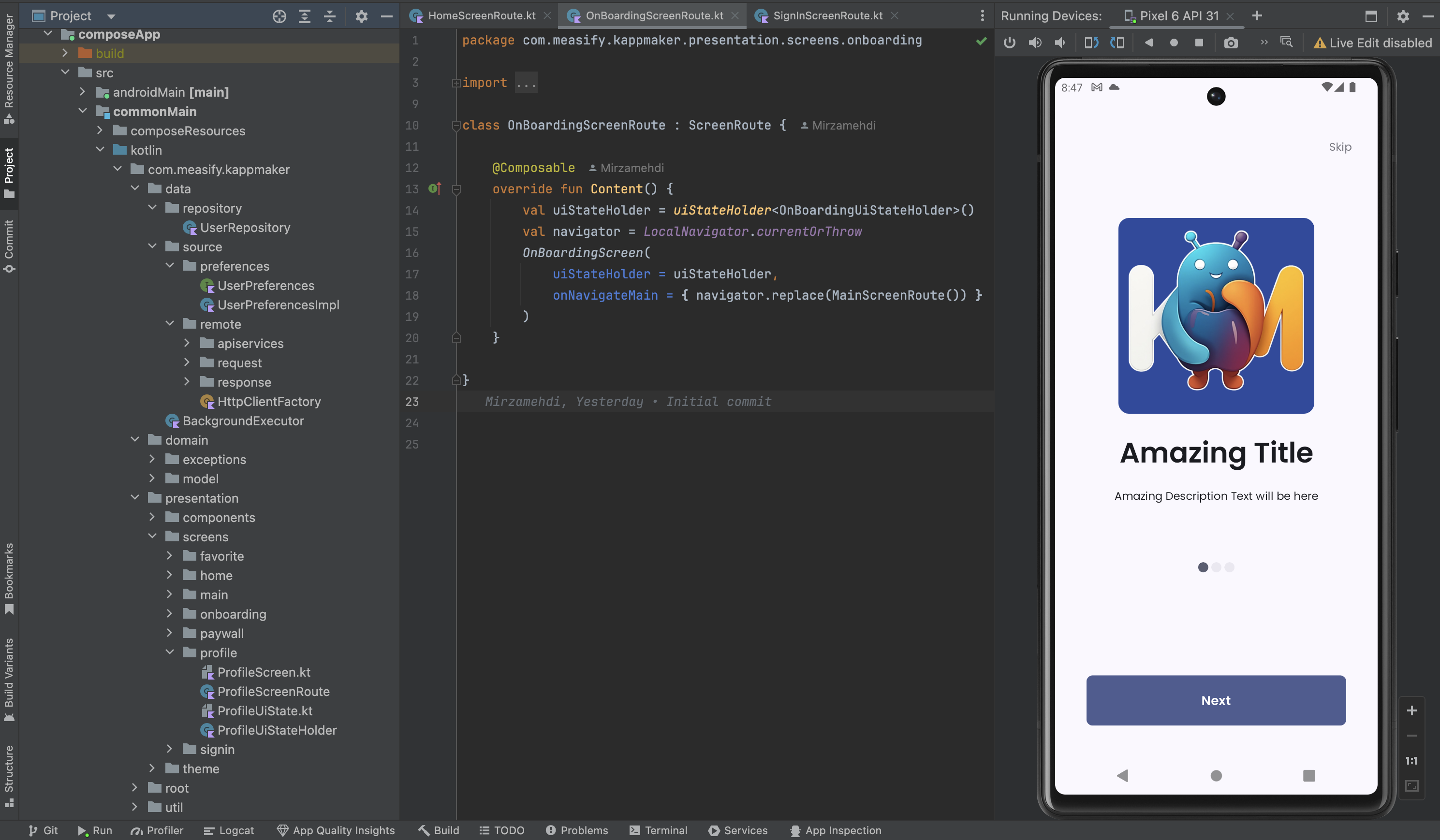
Task: Click Skip on the onboarding screen
Action: pos(1340,147)
